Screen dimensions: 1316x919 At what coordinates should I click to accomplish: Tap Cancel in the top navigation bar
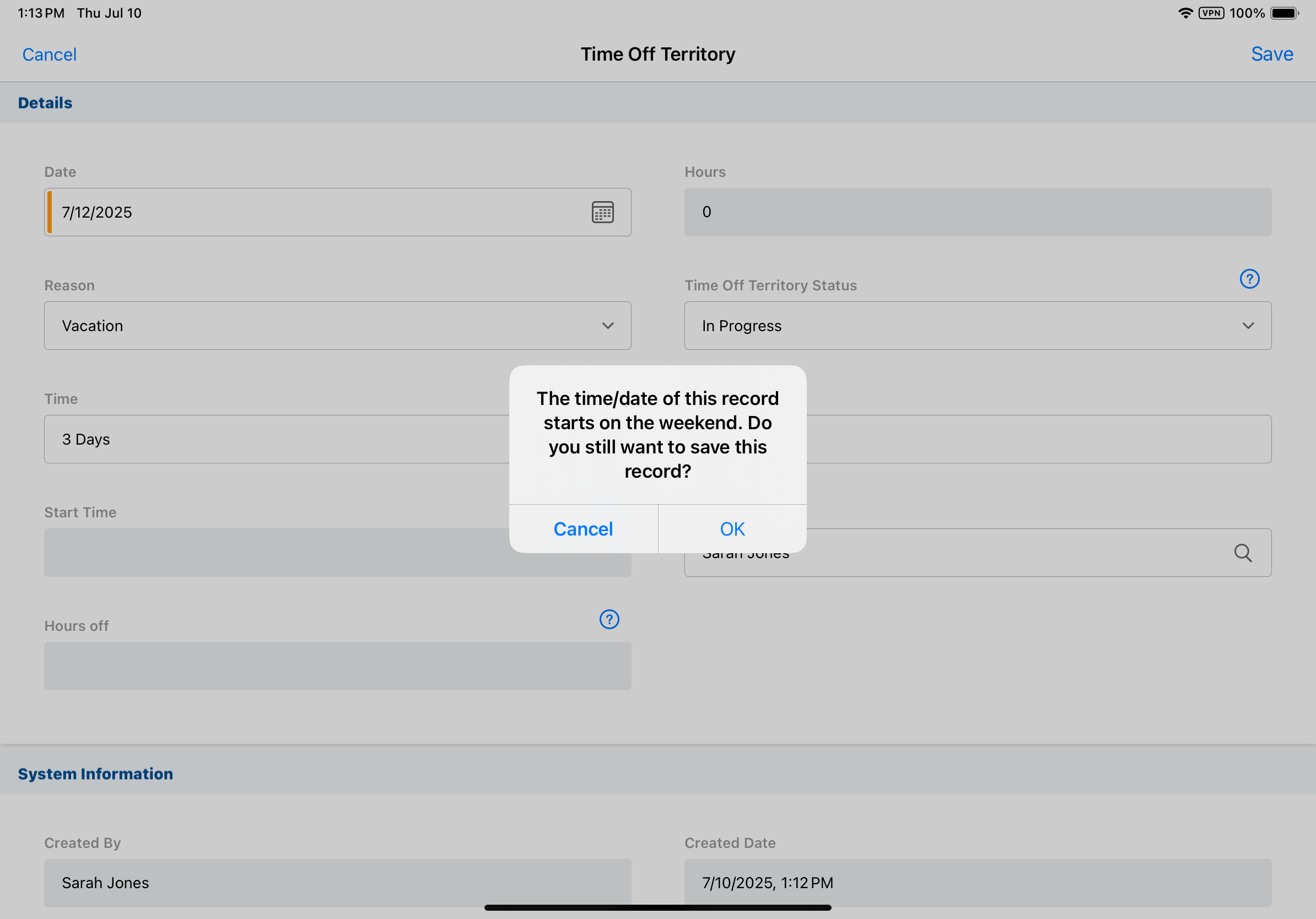click(49, 55)
